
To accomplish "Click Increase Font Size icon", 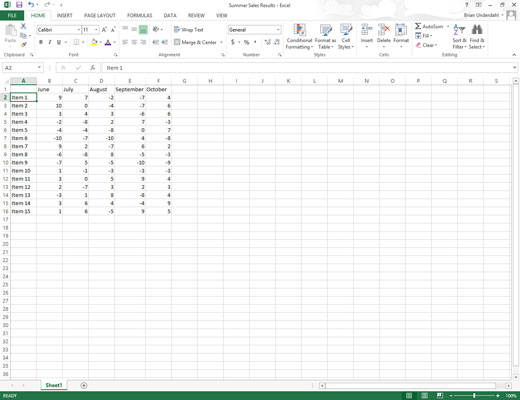I will pos(104,30).
